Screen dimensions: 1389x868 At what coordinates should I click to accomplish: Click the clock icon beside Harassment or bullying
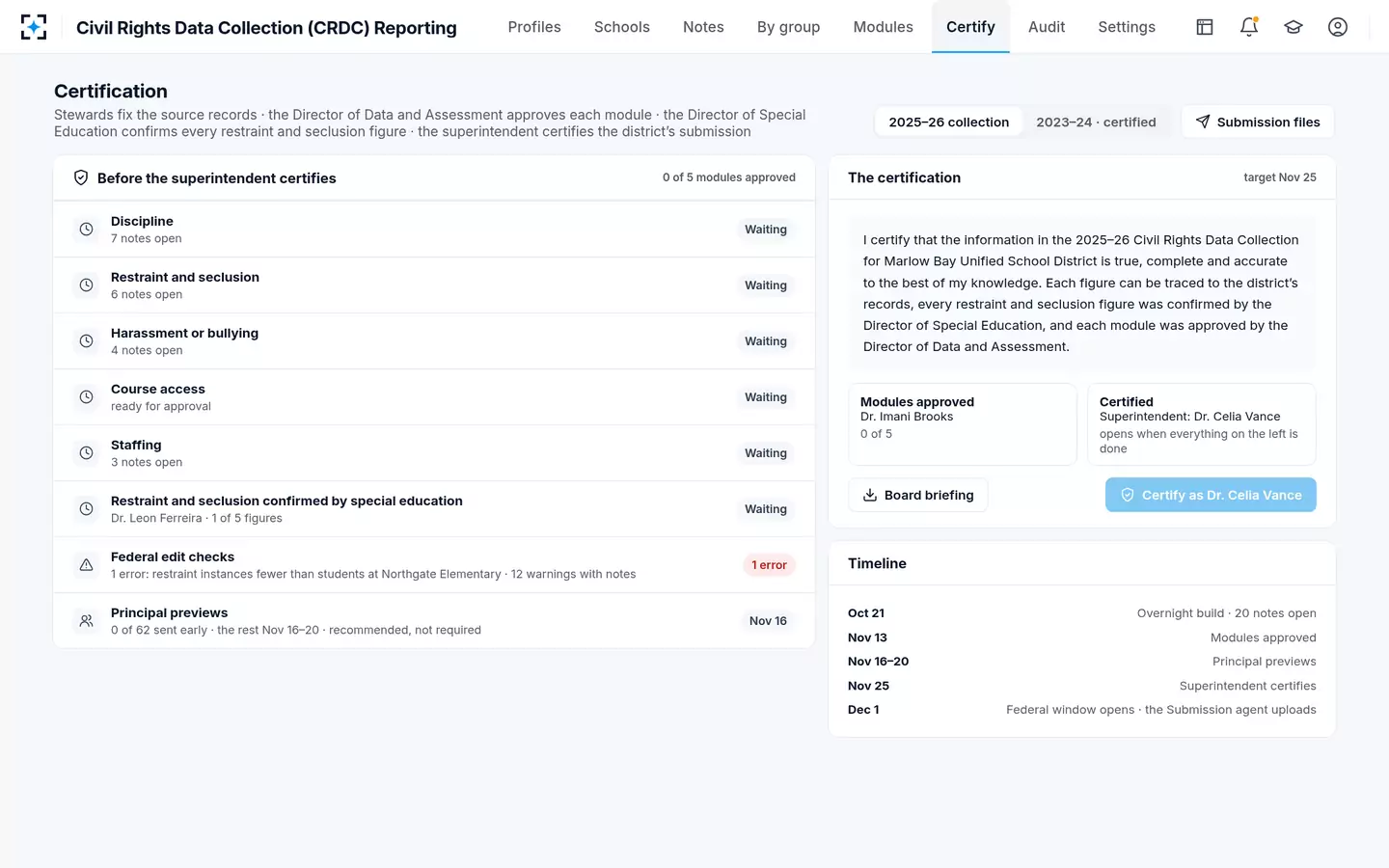click(87, 341)
